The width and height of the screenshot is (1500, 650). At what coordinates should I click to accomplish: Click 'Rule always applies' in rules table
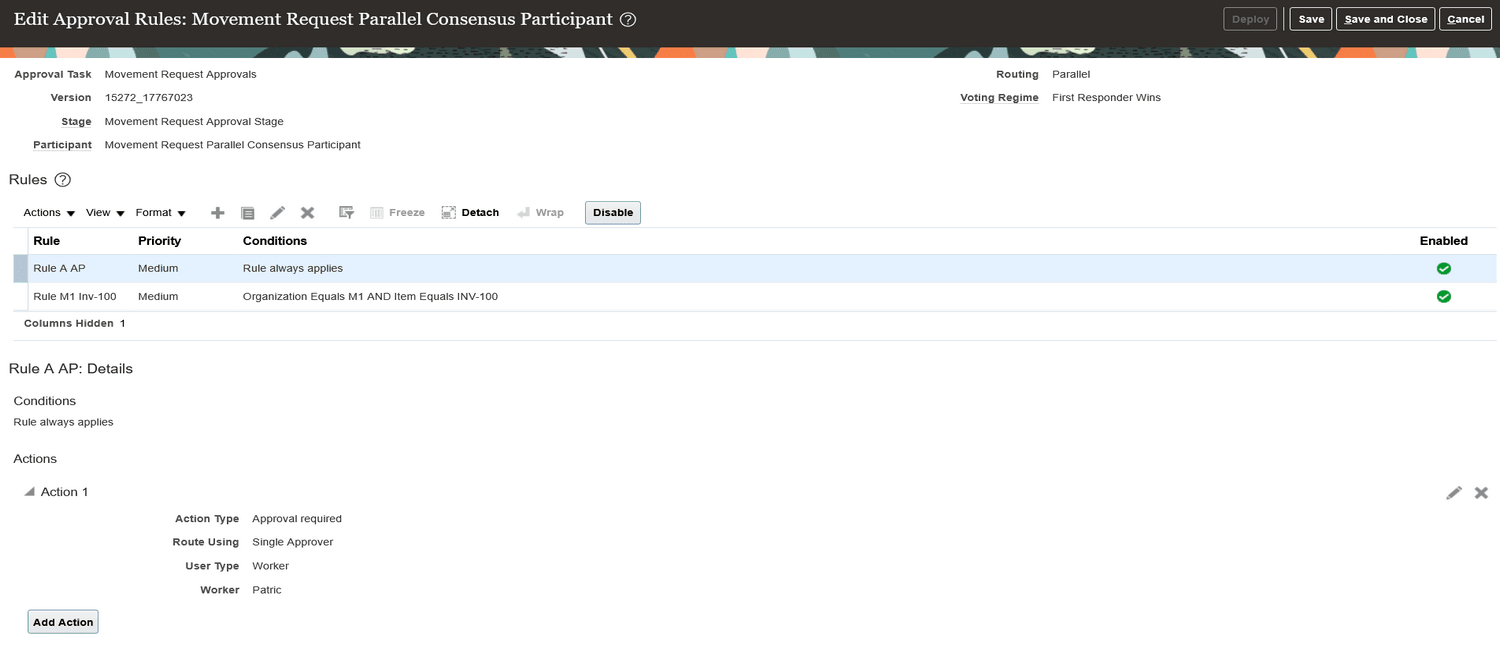coord(293,269)
